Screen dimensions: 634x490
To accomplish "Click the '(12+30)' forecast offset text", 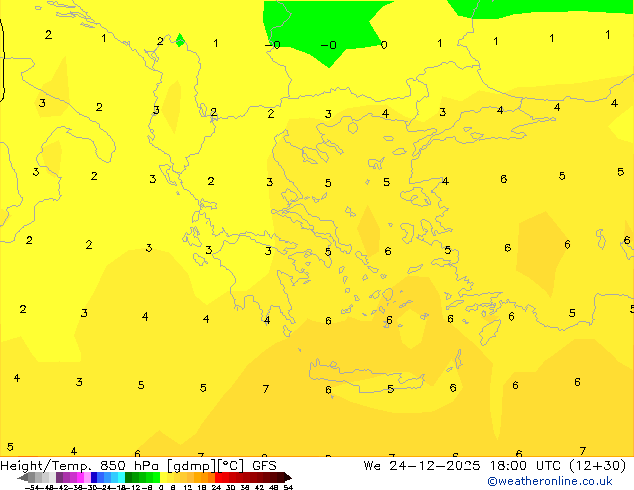I will point(597,466).
